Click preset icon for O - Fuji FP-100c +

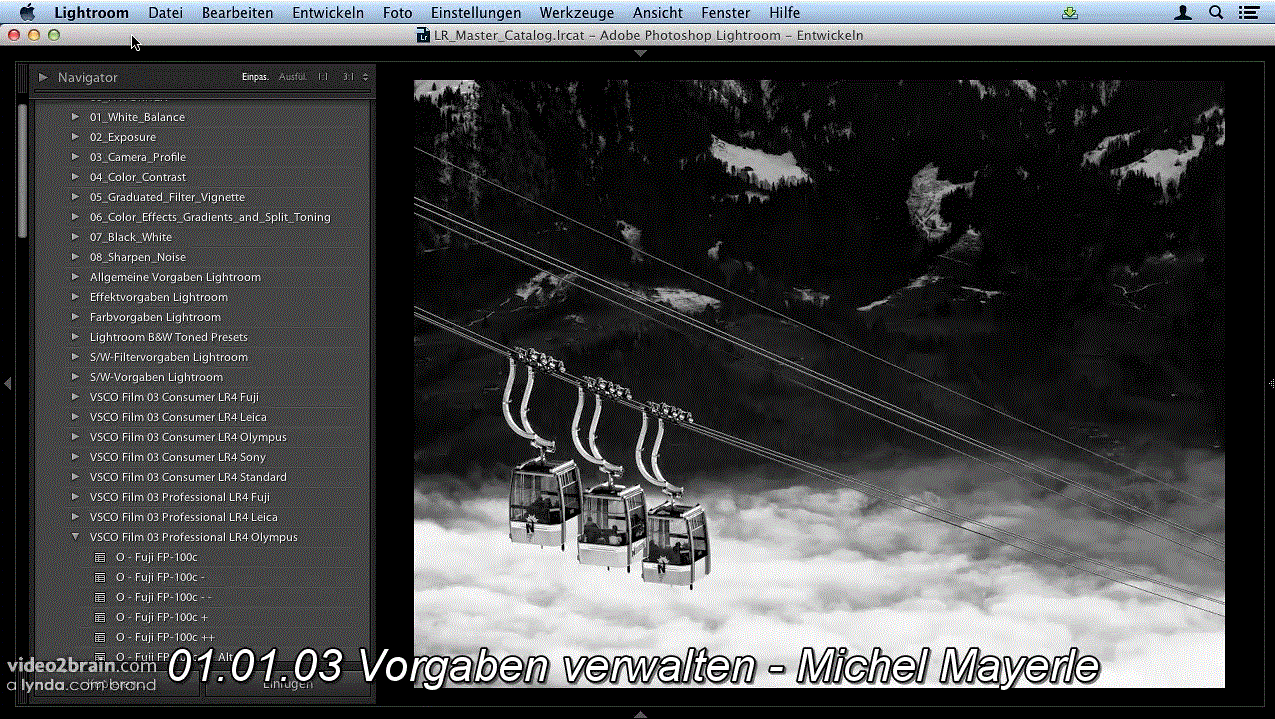(100, 617)
